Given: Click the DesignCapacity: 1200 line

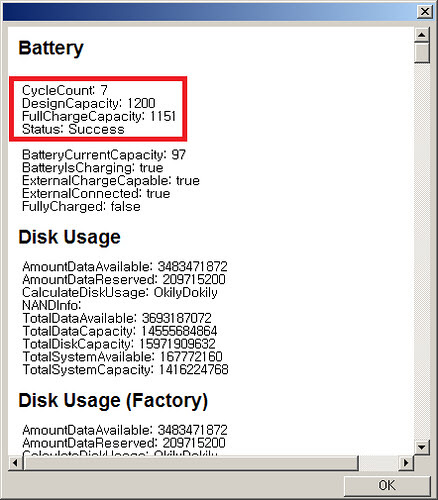Looking at the screenshot, I should [x=89, y=103].
